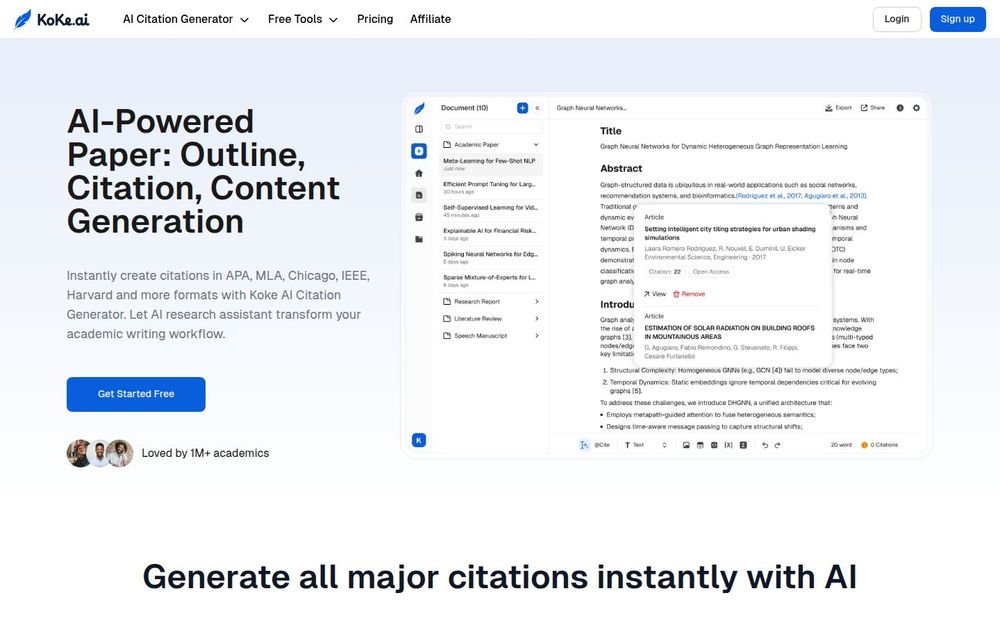
Task: Click the archive box sidebar icon
Action: coord(419,217)
